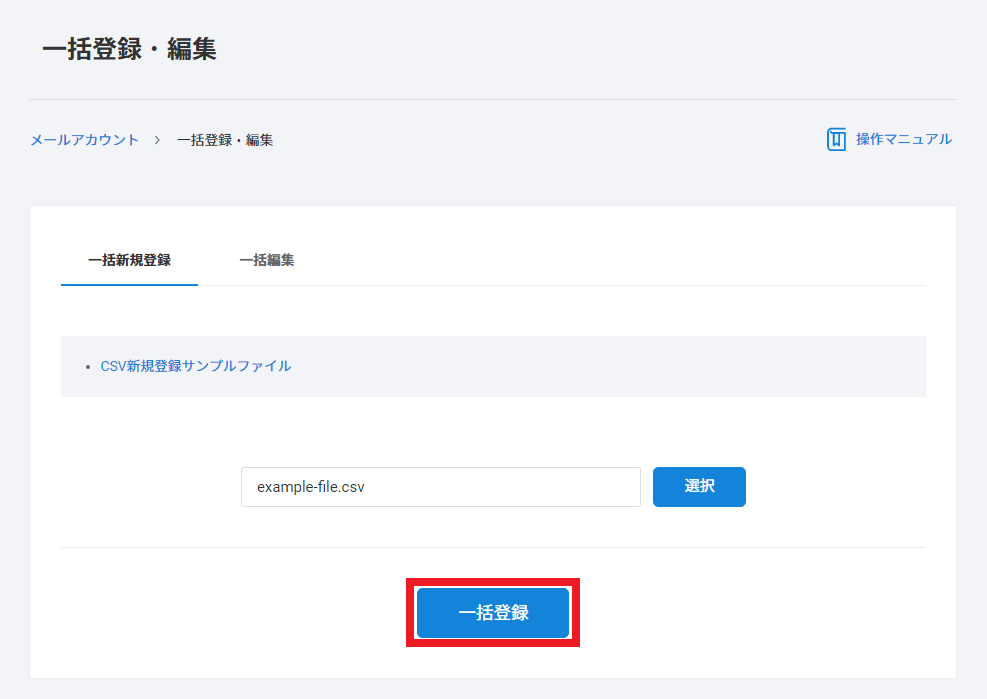The width and height of the screenshot is (987, 699).
Task: Click the breadcrumb chevron separator
Action: [158, 140]
